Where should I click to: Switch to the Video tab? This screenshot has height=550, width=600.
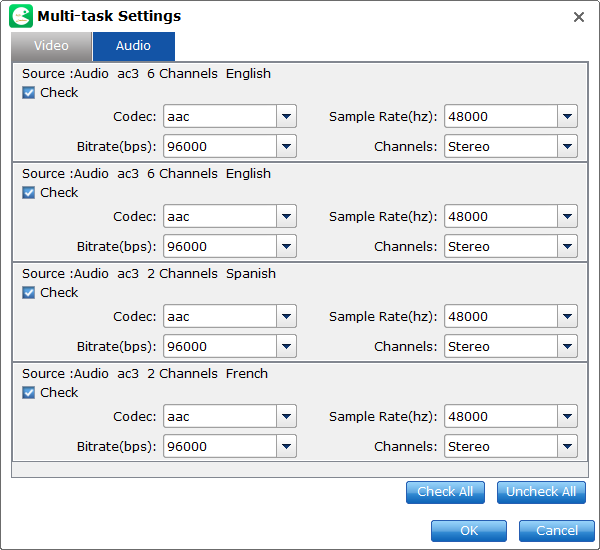(x=51, y=46)
